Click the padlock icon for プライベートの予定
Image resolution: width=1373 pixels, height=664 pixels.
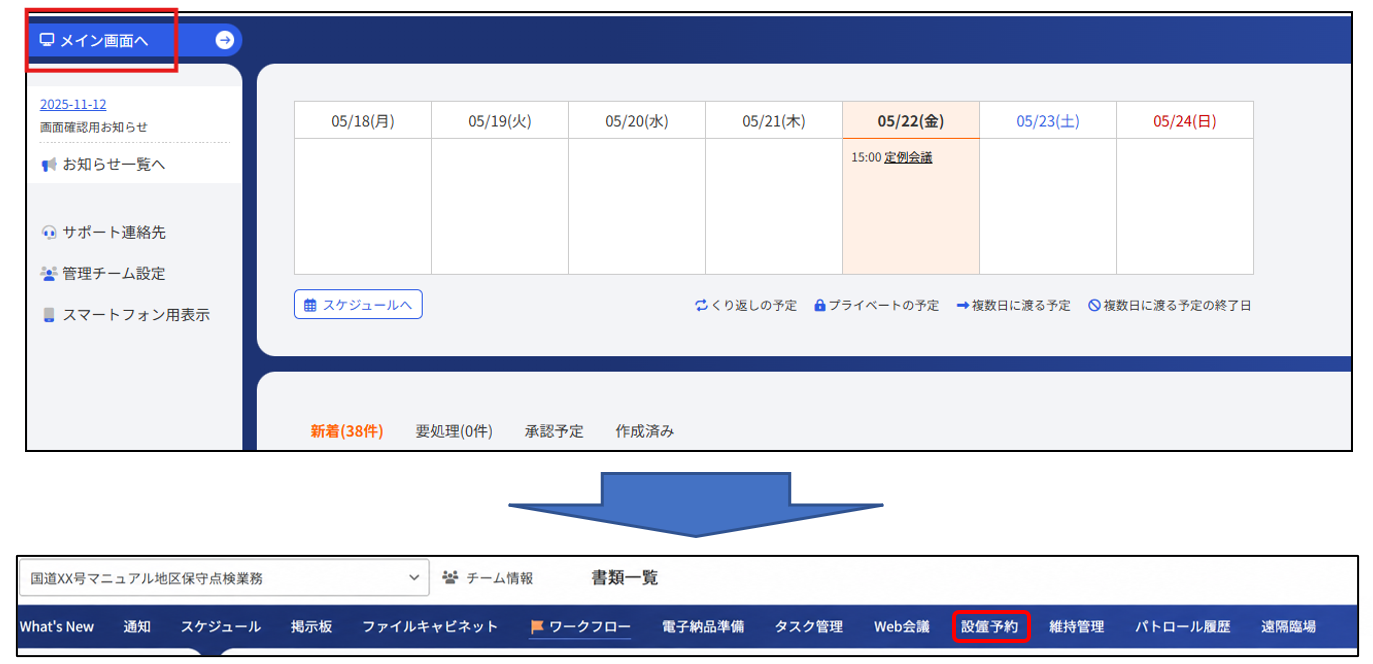820,305
